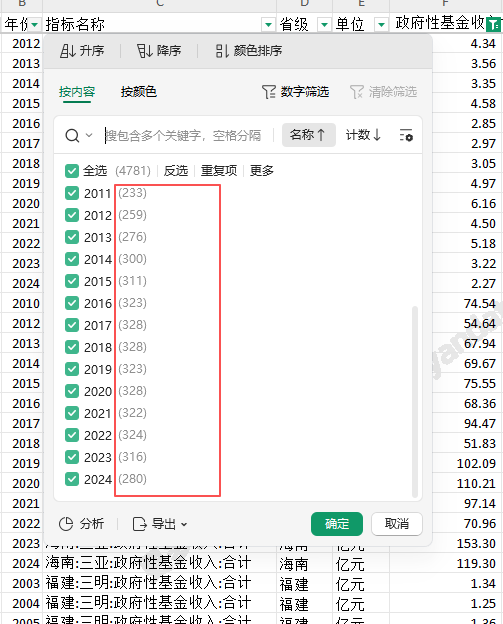Open the filter list settings icon
The height and width of the screenshot is (624, 503).
pyautogui.click(x=406, y=135)
